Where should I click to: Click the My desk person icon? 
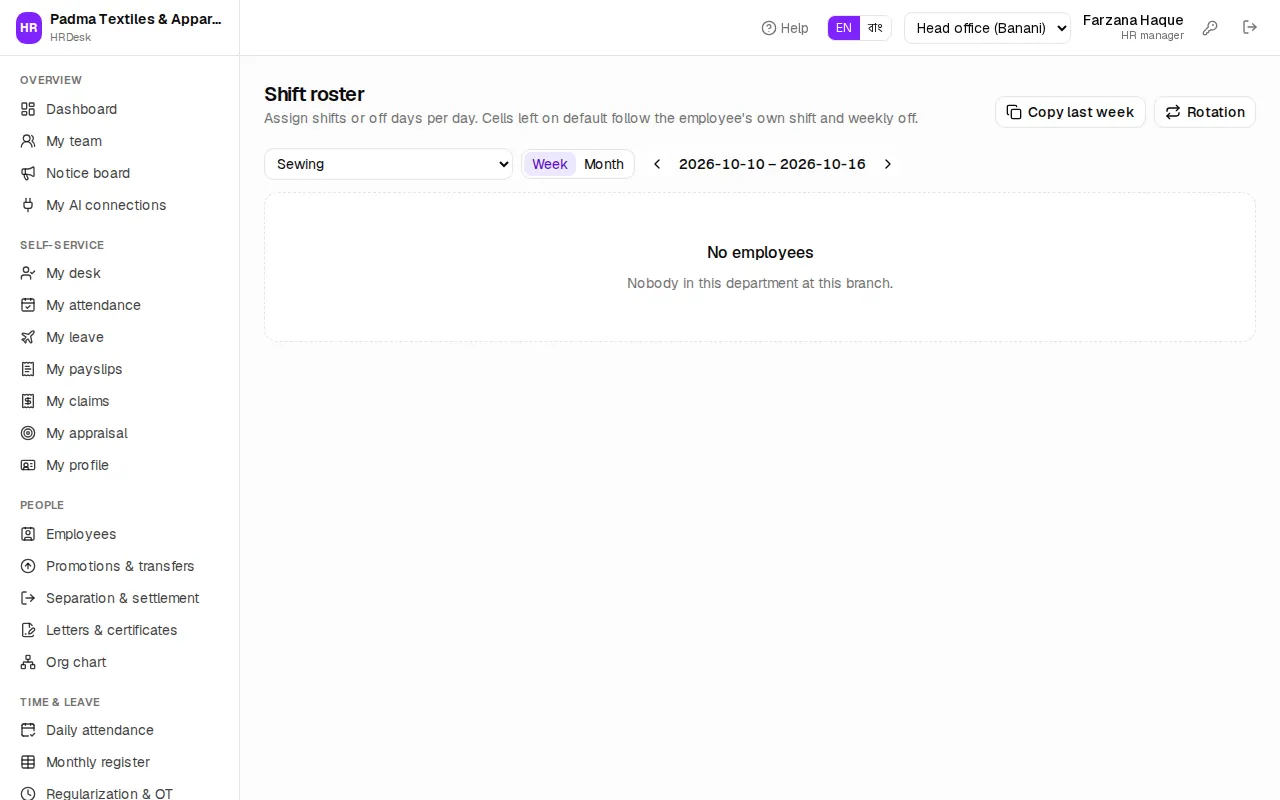(x=28, y=273)
